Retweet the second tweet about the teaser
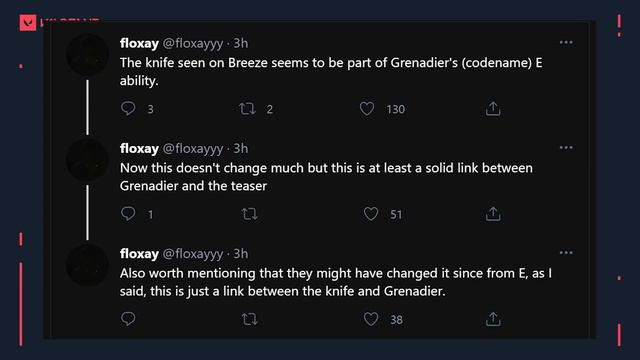The height and width of the screenshot is (360, 640). tap(249, 214)
